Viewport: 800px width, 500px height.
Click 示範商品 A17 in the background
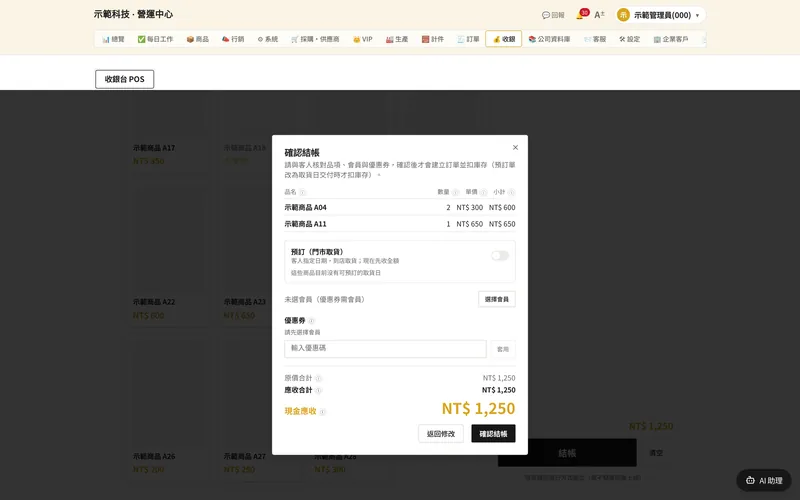click(x=154, y=148)
